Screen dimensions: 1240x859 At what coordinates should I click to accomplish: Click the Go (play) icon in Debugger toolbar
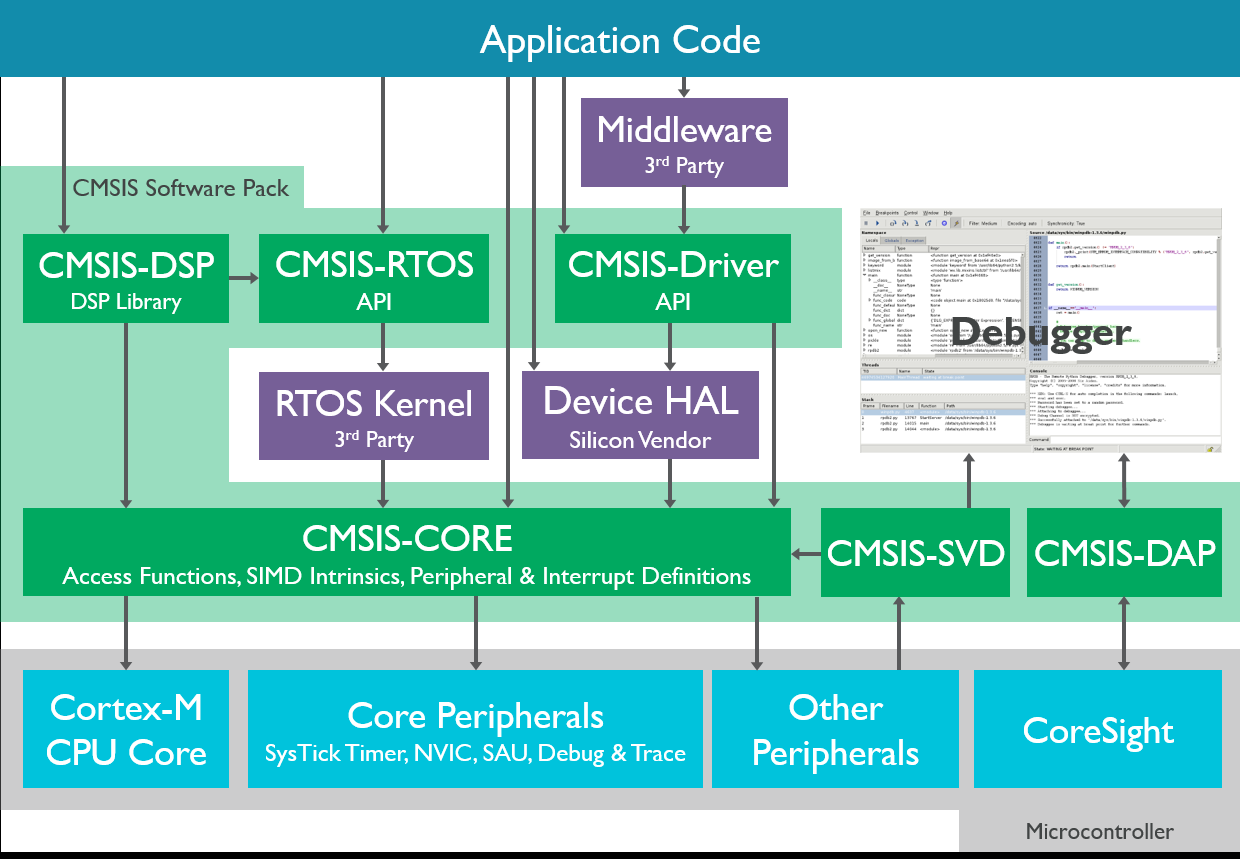877,223
